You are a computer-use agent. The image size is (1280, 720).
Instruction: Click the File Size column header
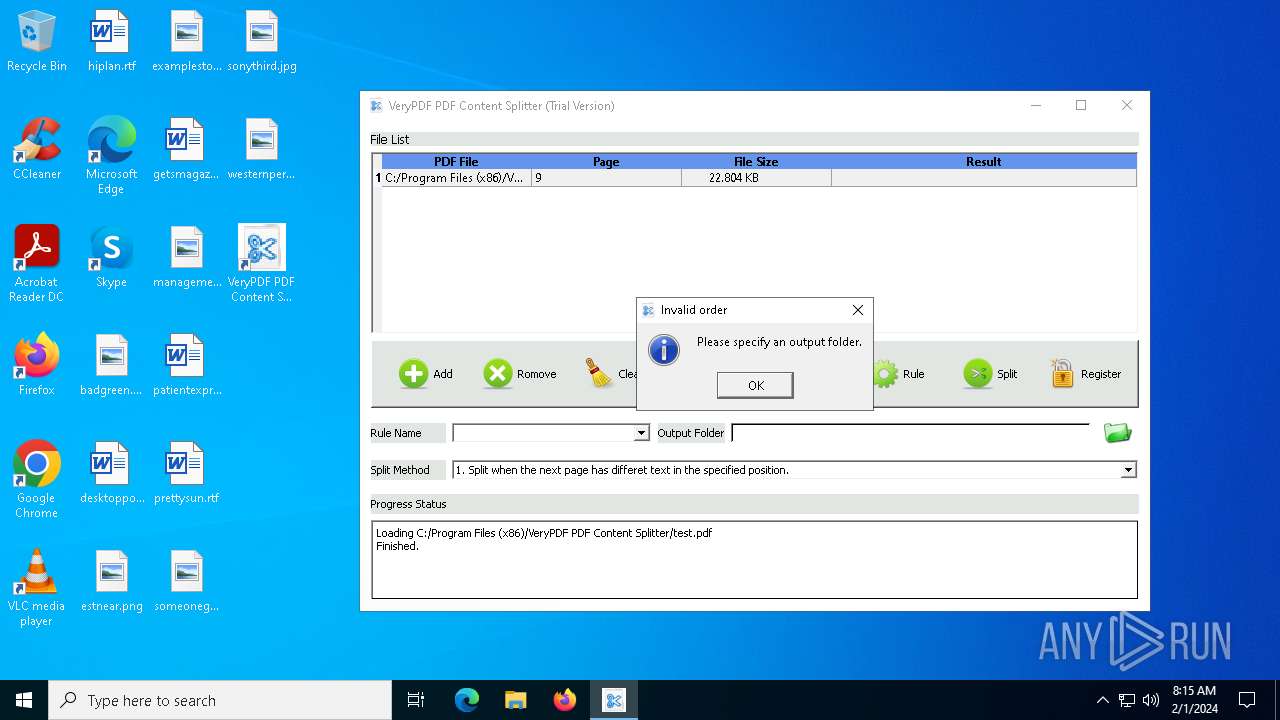(756, 161)
